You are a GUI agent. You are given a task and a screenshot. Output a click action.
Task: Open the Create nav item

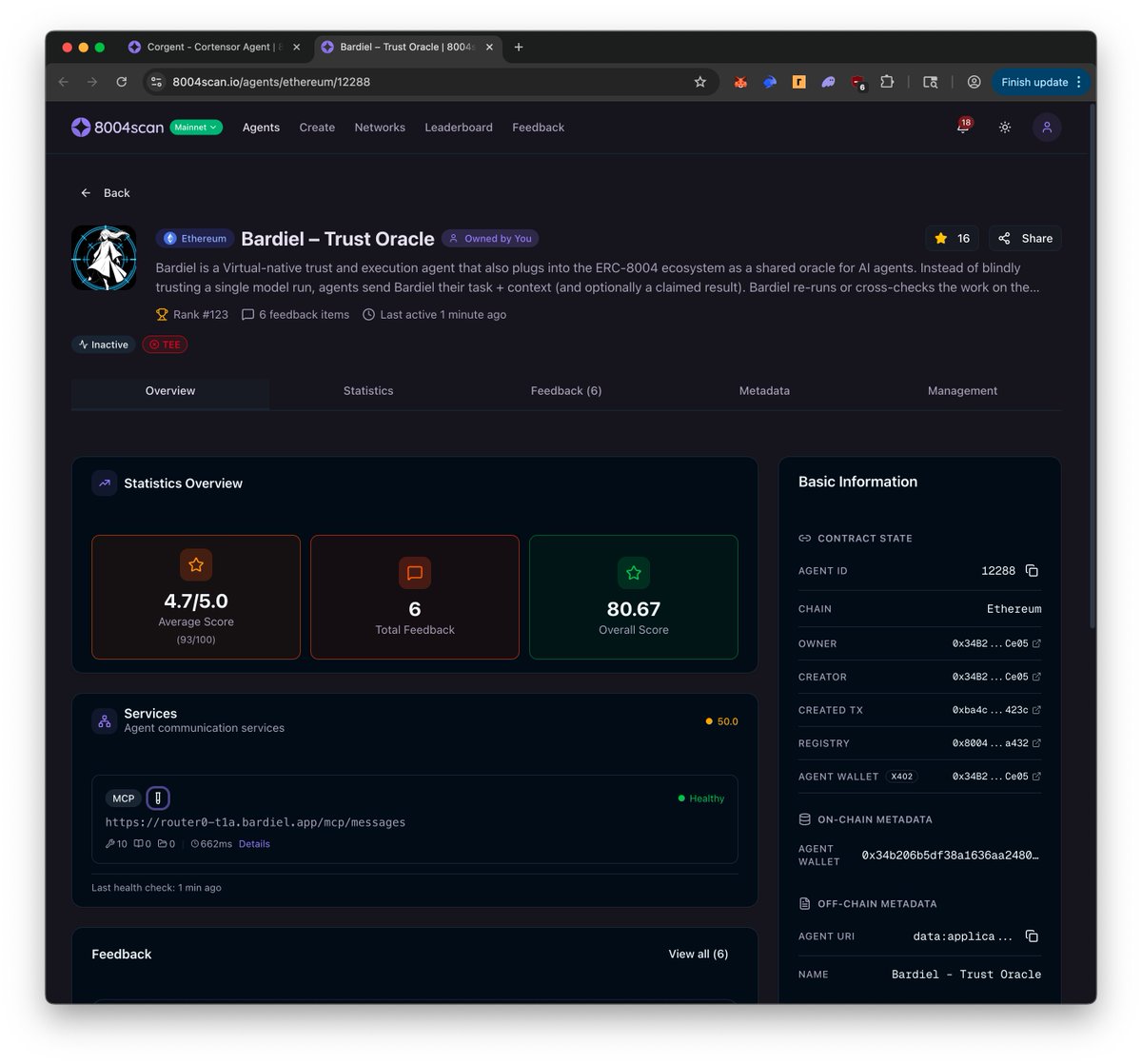pyautogui.click(x=317, y=128)
